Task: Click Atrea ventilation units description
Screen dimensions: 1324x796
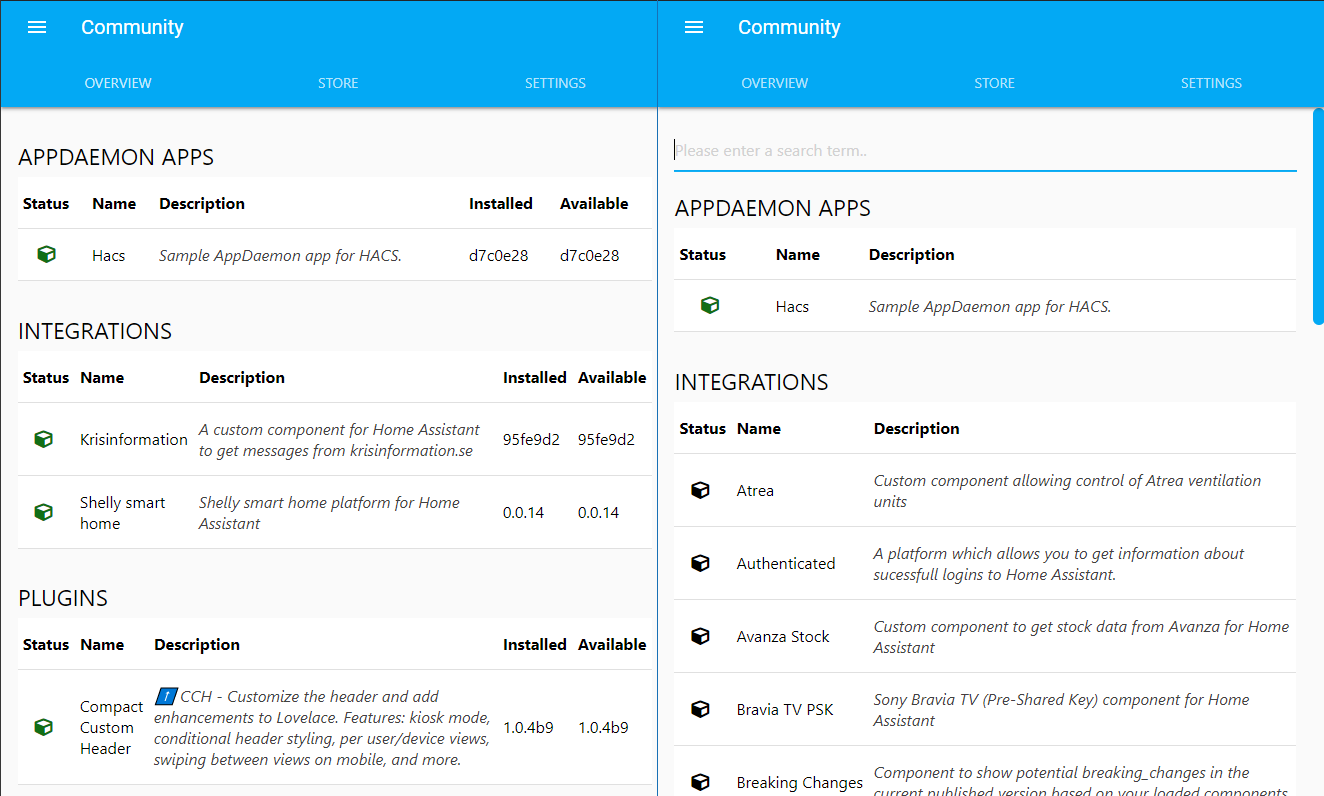Action: 1067,490
